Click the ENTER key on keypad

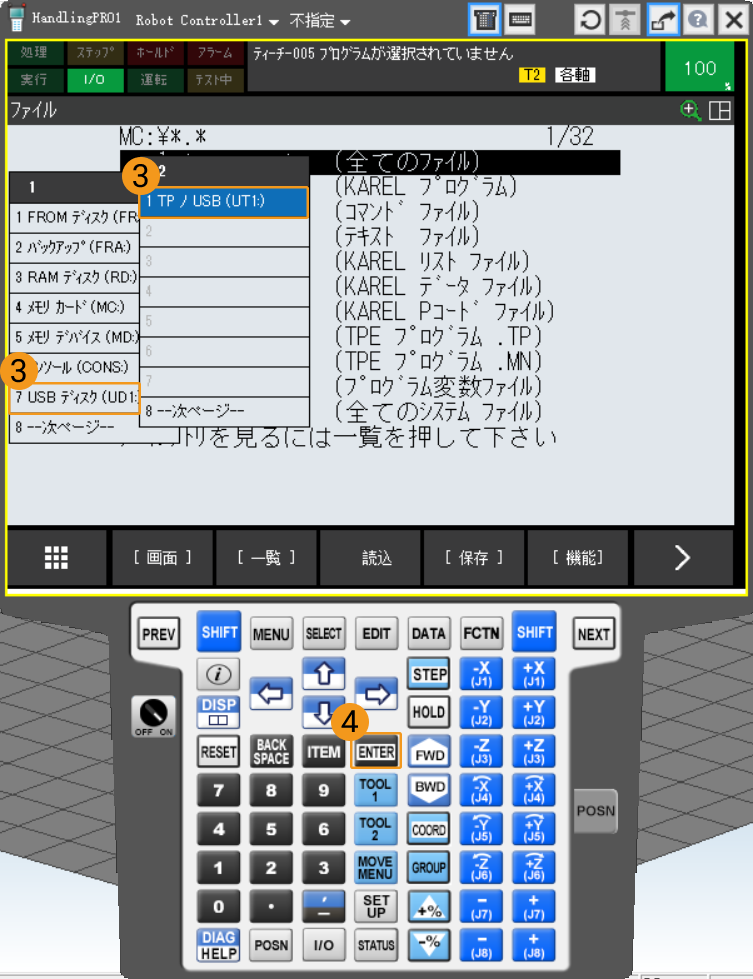pyautogui.click(x=376, y=752)
